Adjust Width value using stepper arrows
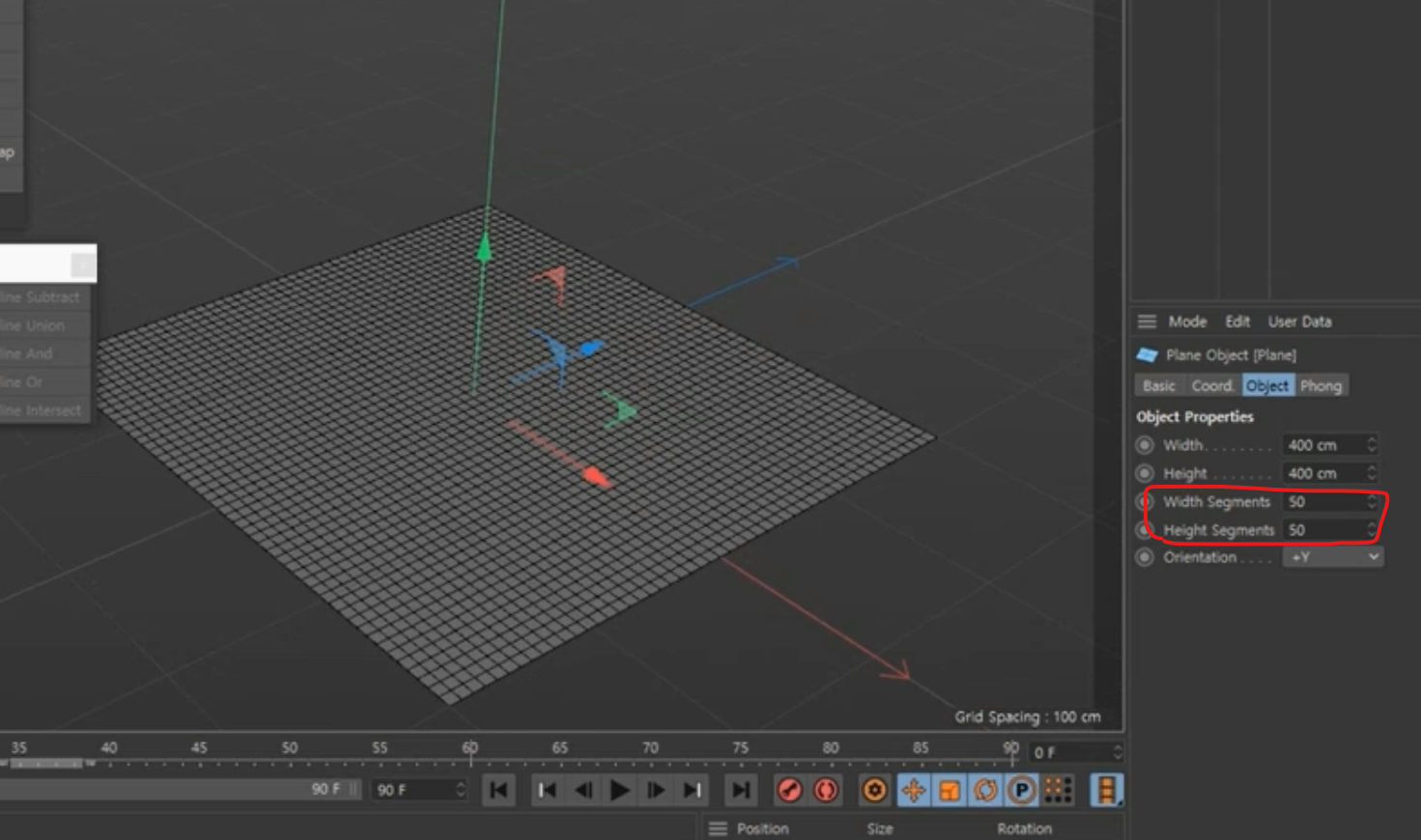 (x=1372, y=445)
